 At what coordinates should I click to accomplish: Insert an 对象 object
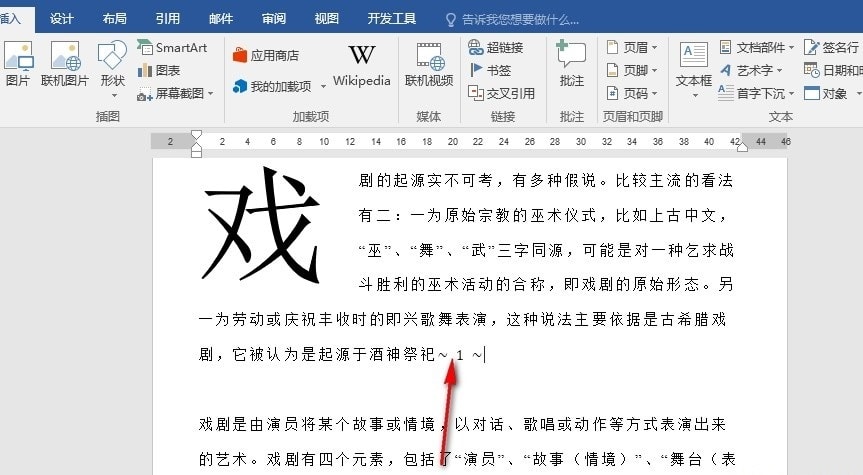826,94
